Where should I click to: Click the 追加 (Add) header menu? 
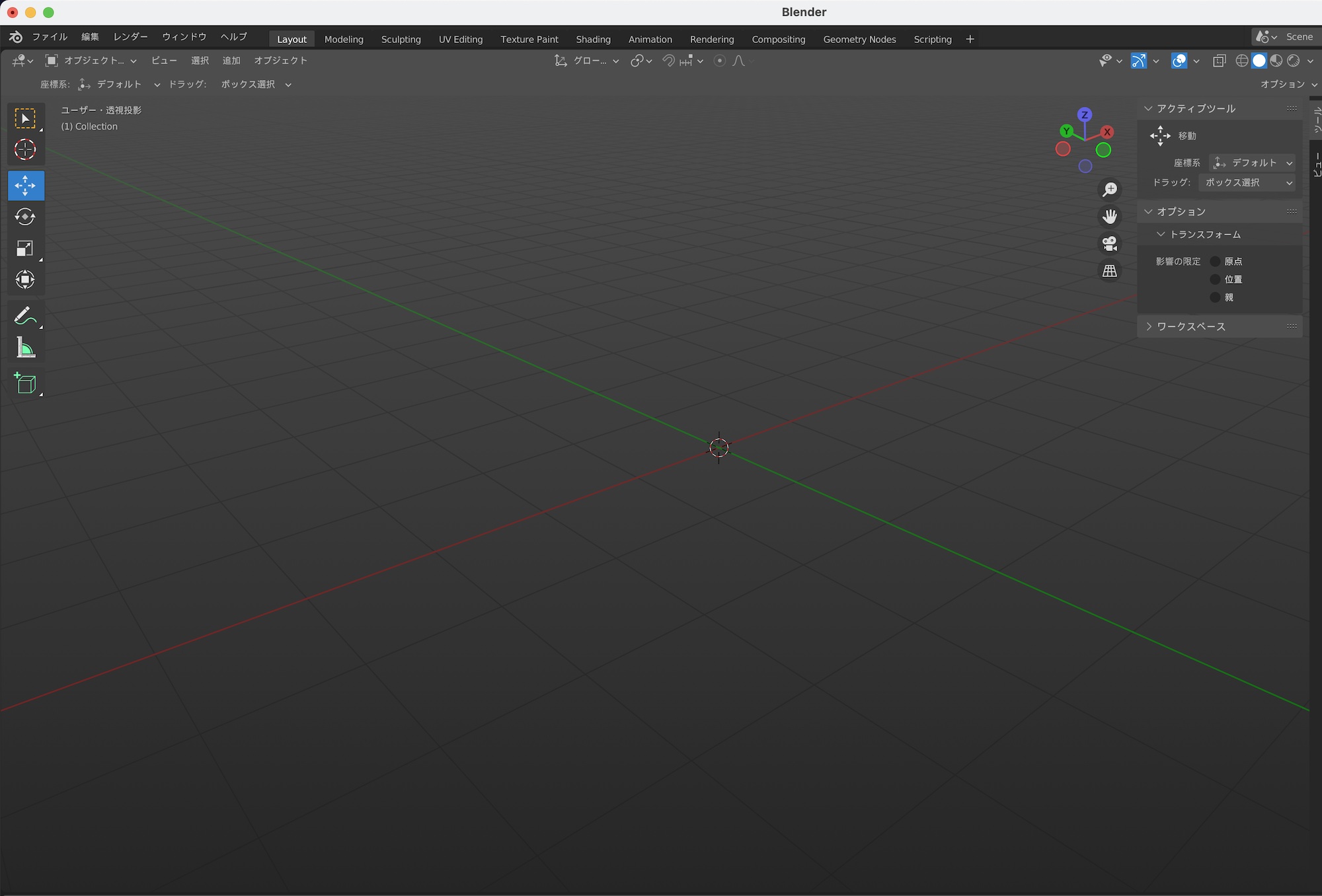pyautogui.click(x=231, y=61)
